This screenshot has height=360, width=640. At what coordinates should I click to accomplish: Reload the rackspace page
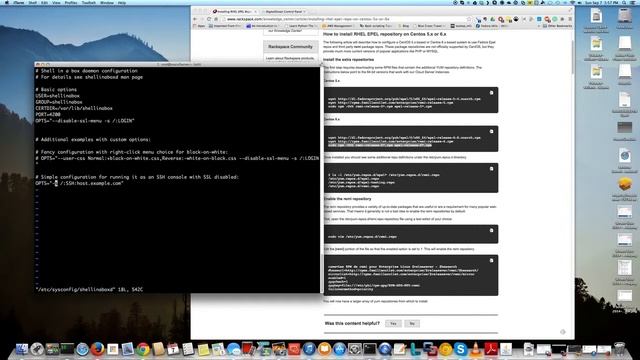tap(209, 19)
